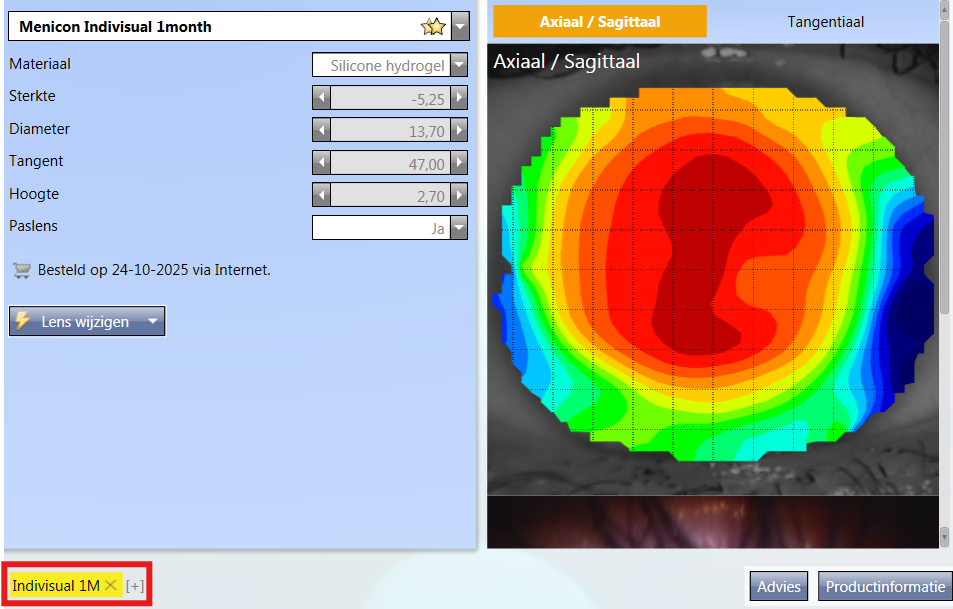The height and width of the screenshot is (609, 953).
Task: Open the Paslens Ja dropdown
Action: point(459,228)
